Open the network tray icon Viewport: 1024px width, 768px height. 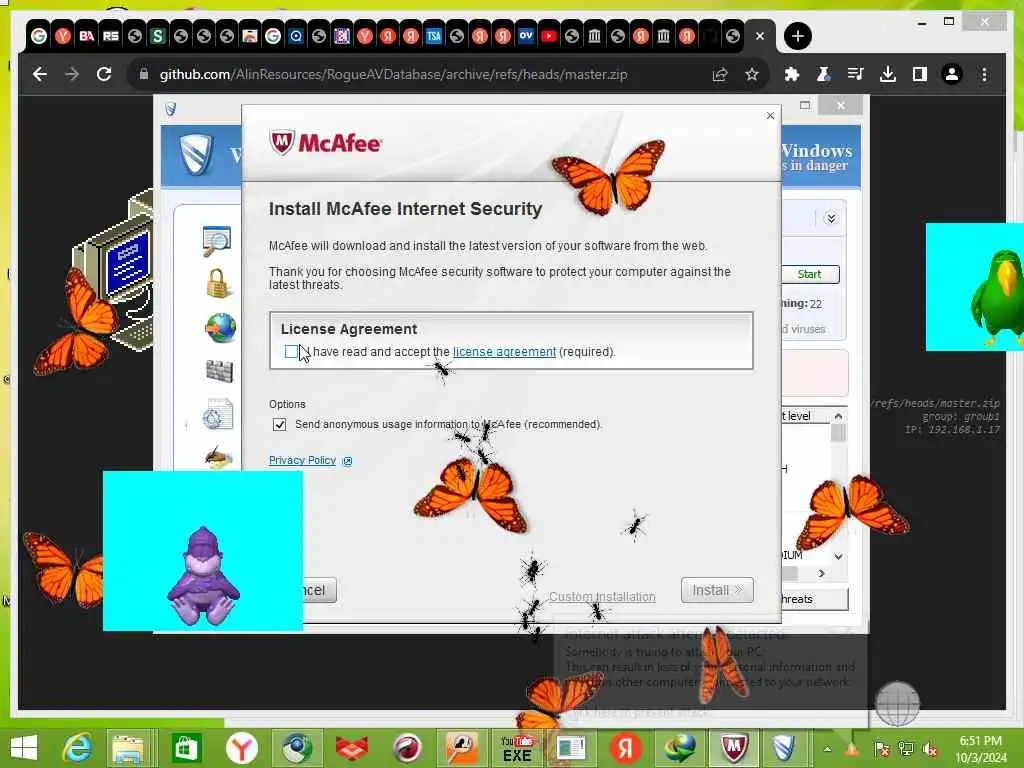tap(905, 749)
